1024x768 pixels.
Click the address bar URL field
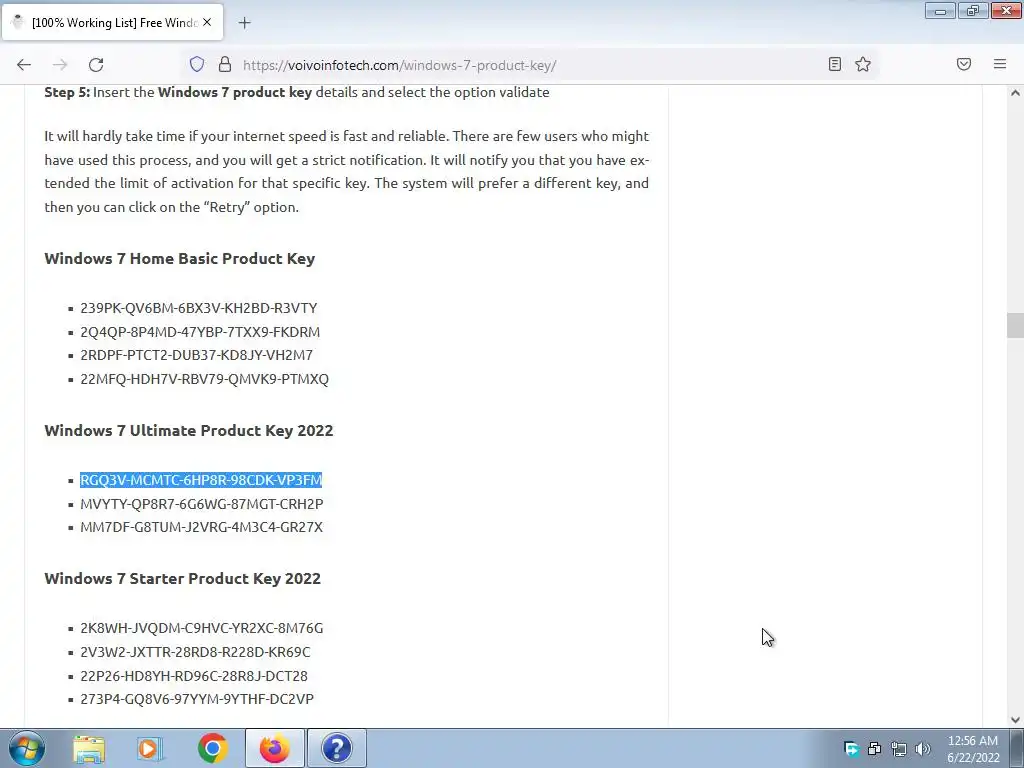[529, 65]
